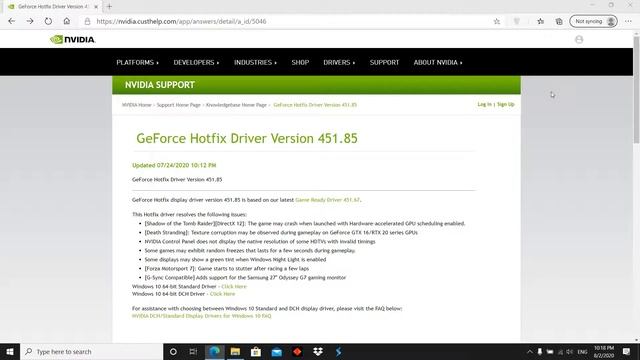
Task: Click the Forza Motorsport 7 issue bullet
Action: coord(227,269)
